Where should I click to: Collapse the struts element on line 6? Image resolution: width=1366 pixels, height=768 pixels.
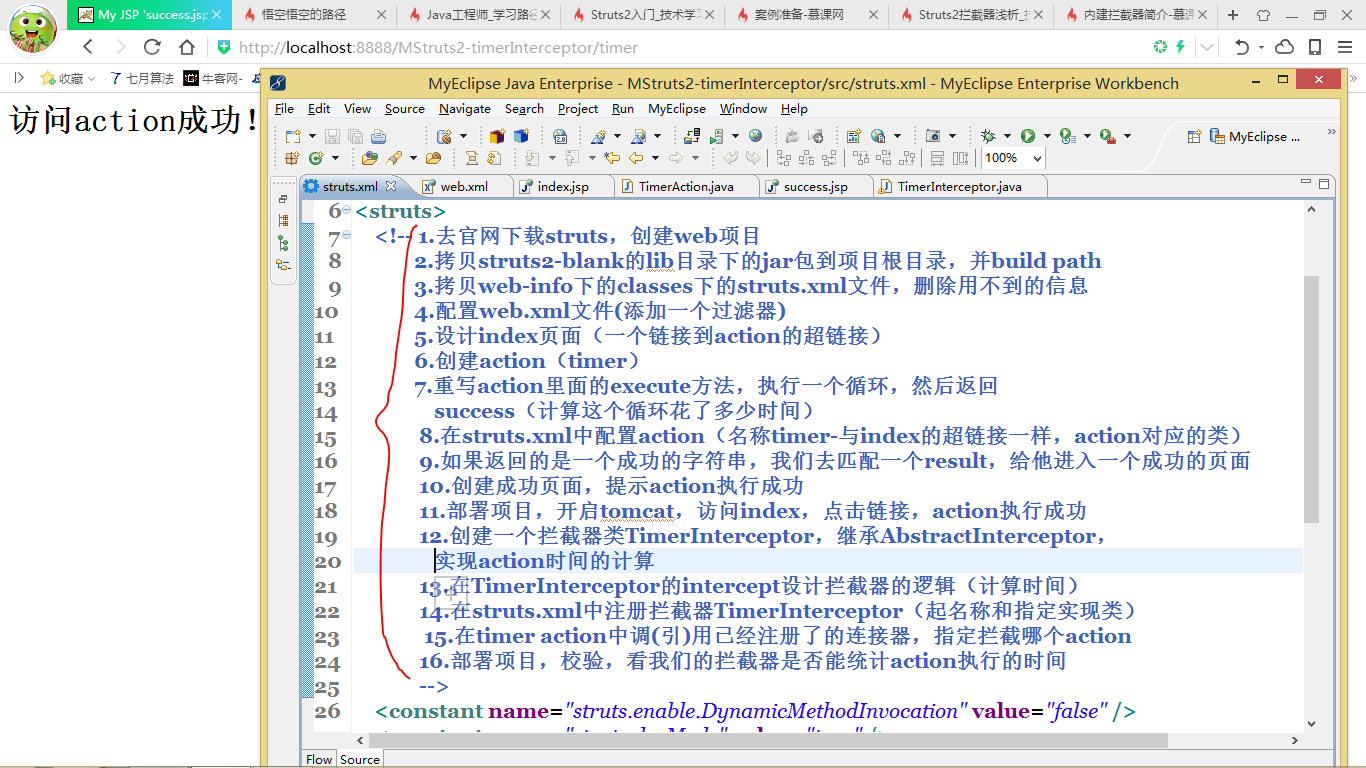pyautogui.click(x=347, y=210)
